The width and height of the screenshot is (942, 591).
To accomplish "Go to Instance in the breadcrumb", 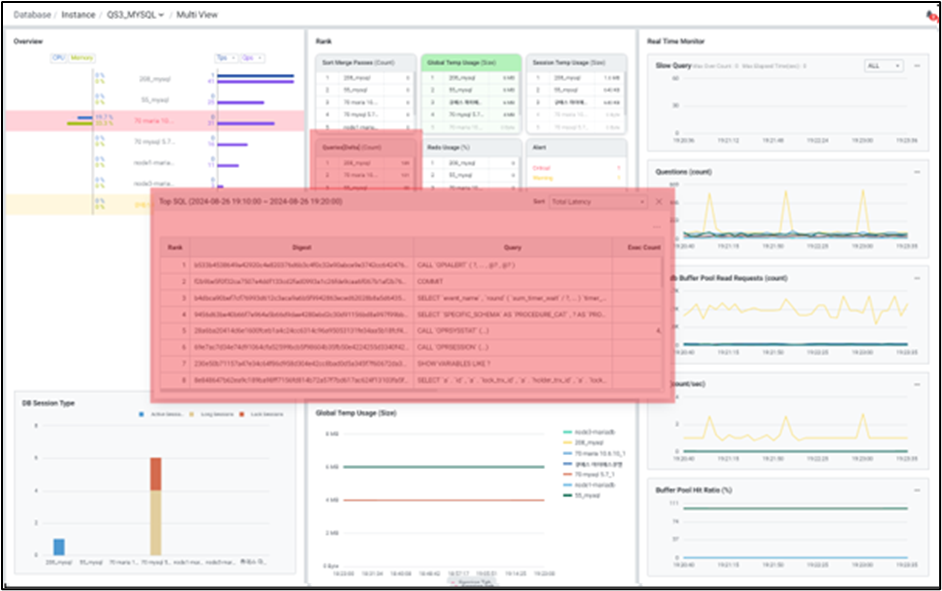I will pyautogui.click(x=79, y=15).
